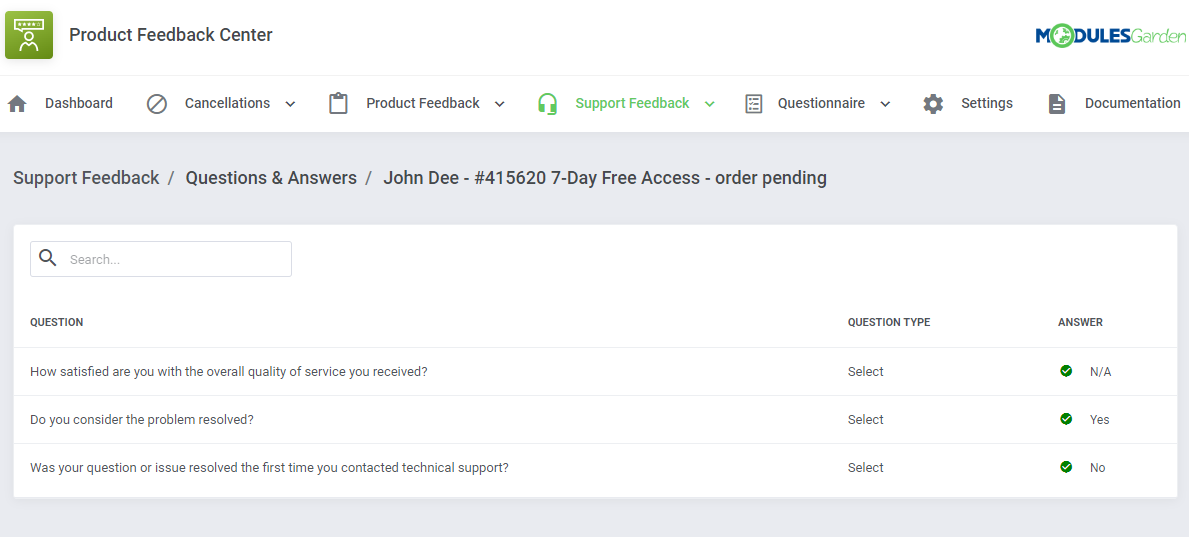Open the Product Feedback menu item
The width and height of the screenshot is (1189, 537).
tap(422, 103)
